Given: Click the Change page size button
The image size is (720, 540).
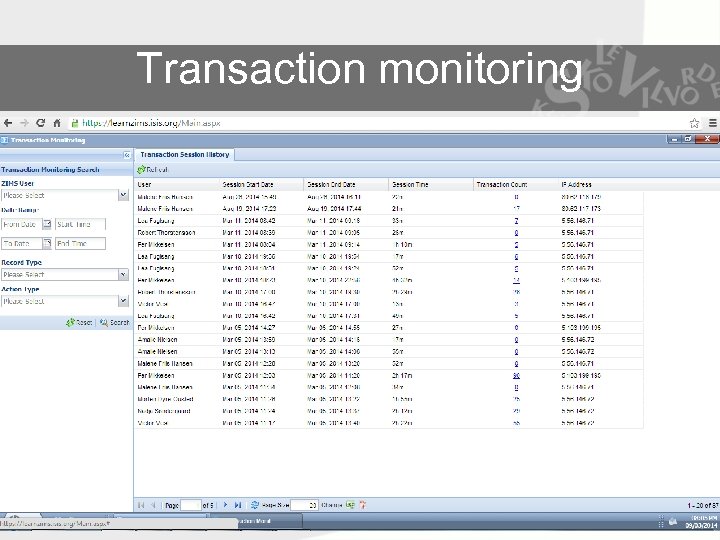Looking at the screenshot, I should pos(332,505).
